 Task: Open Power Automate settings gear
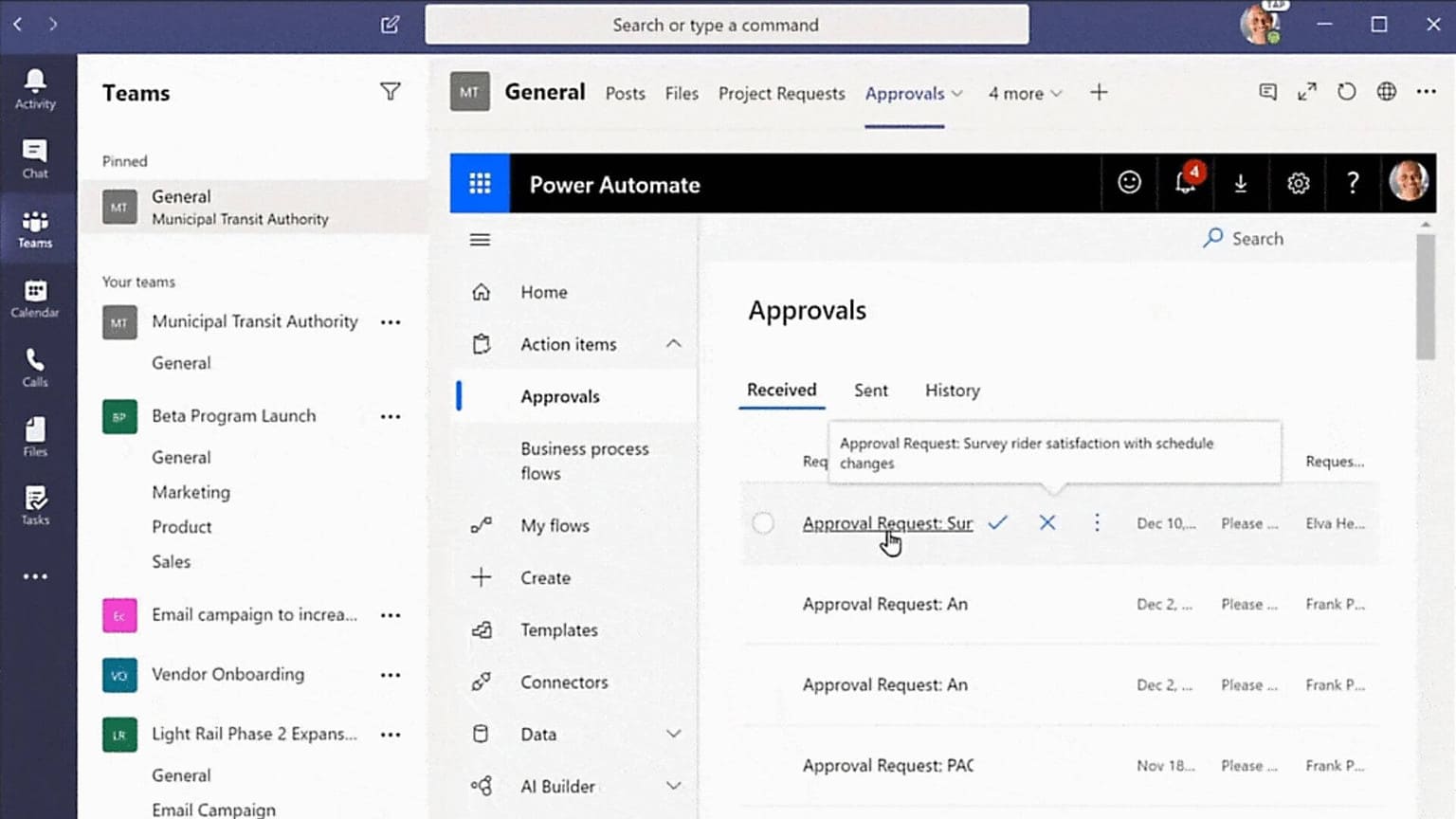click(1298, 183)
